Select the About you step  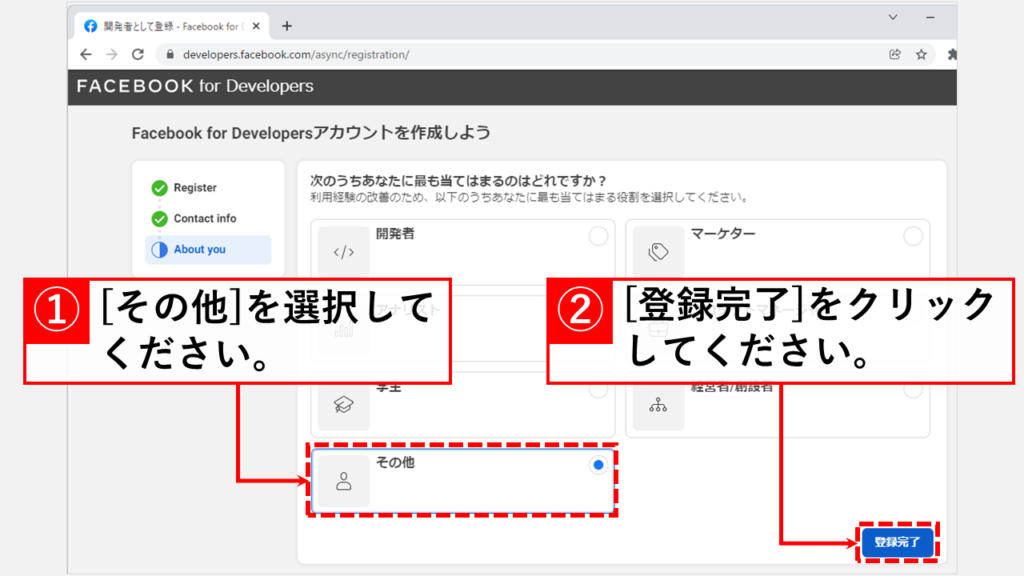click(x=199, y=250)
